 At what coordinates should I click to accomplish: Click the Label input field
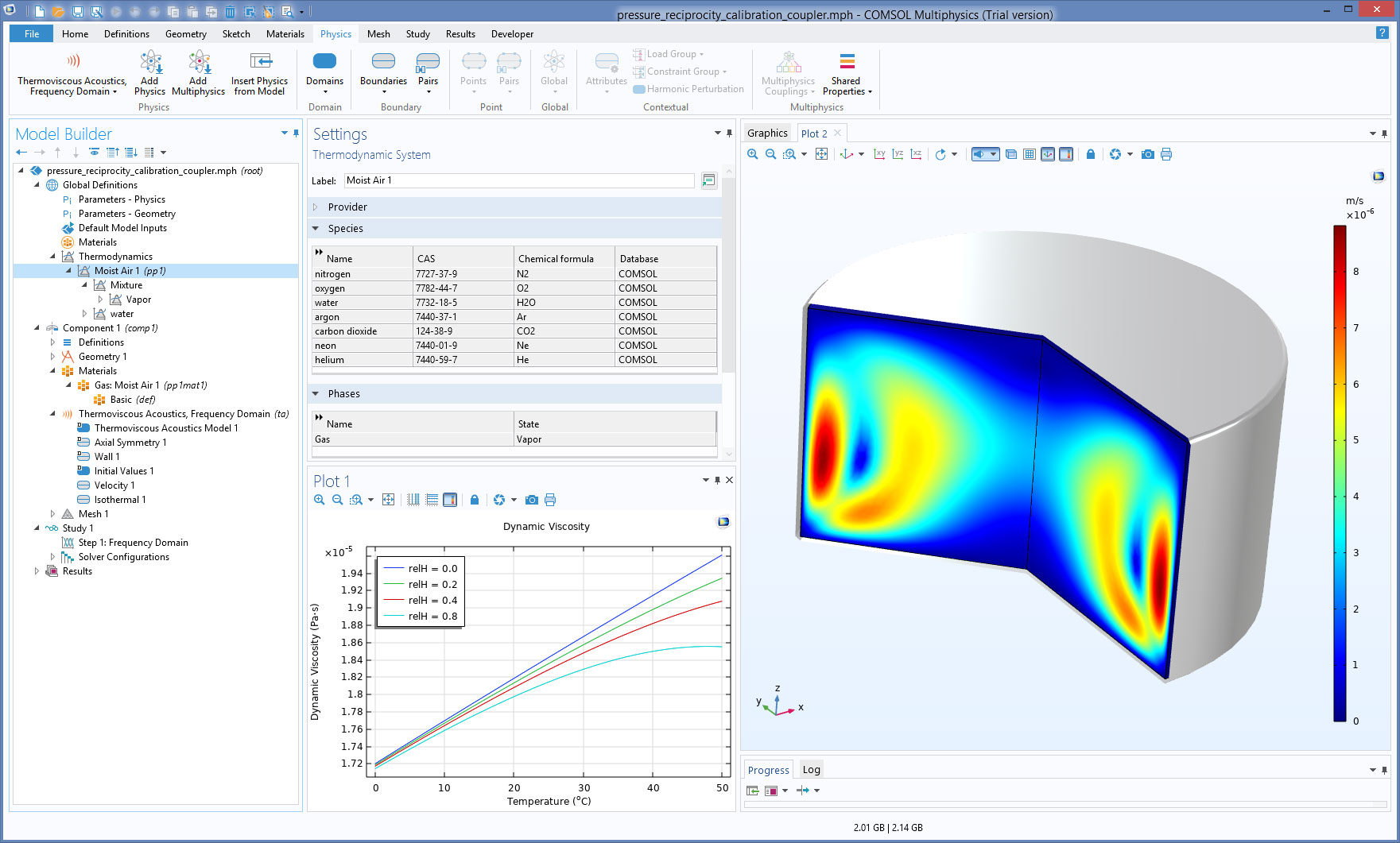(x=518, y=180)
